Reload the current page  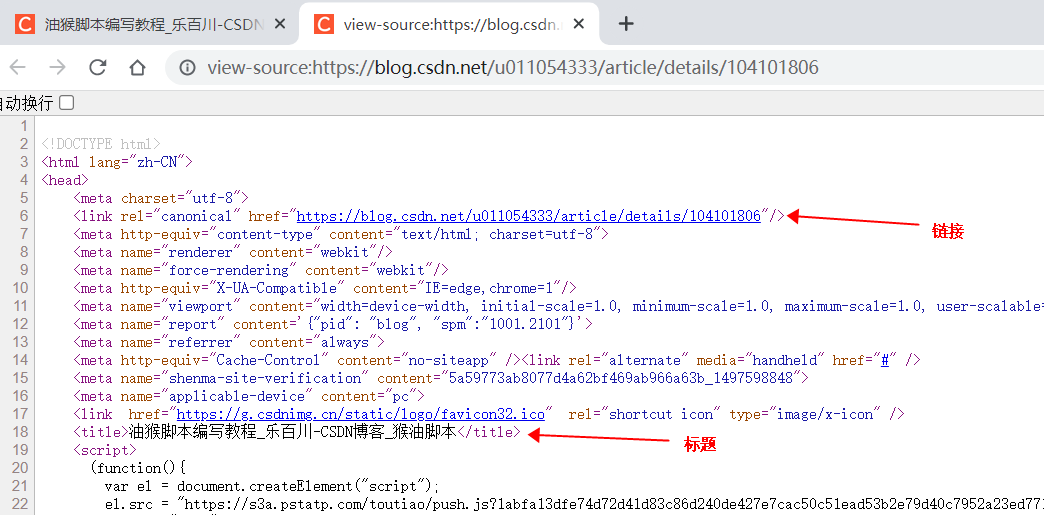(x=98, y=67)
